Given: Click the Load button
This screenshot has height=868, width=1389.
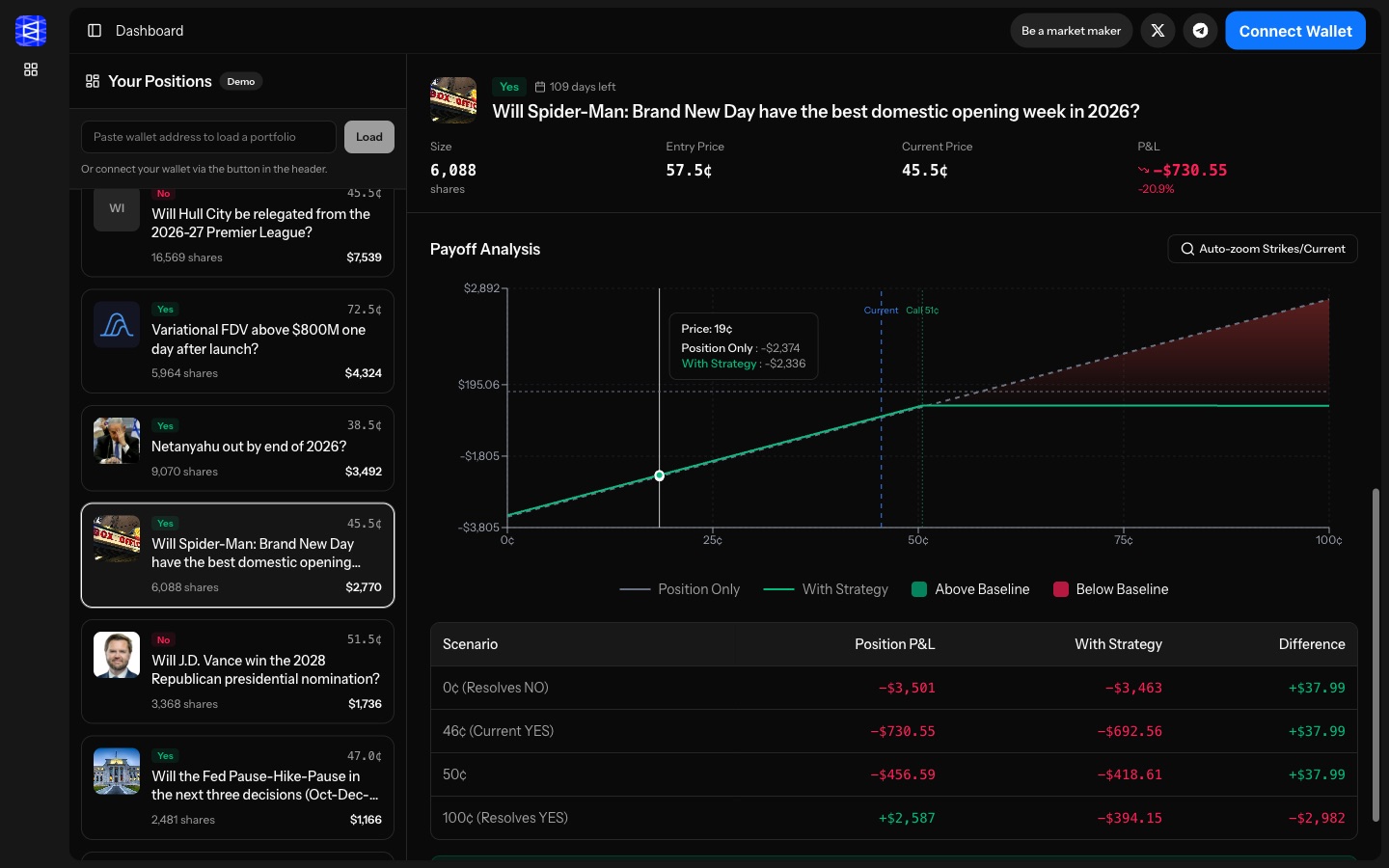Looking at the screenshot, I should [x=369, y=137].
